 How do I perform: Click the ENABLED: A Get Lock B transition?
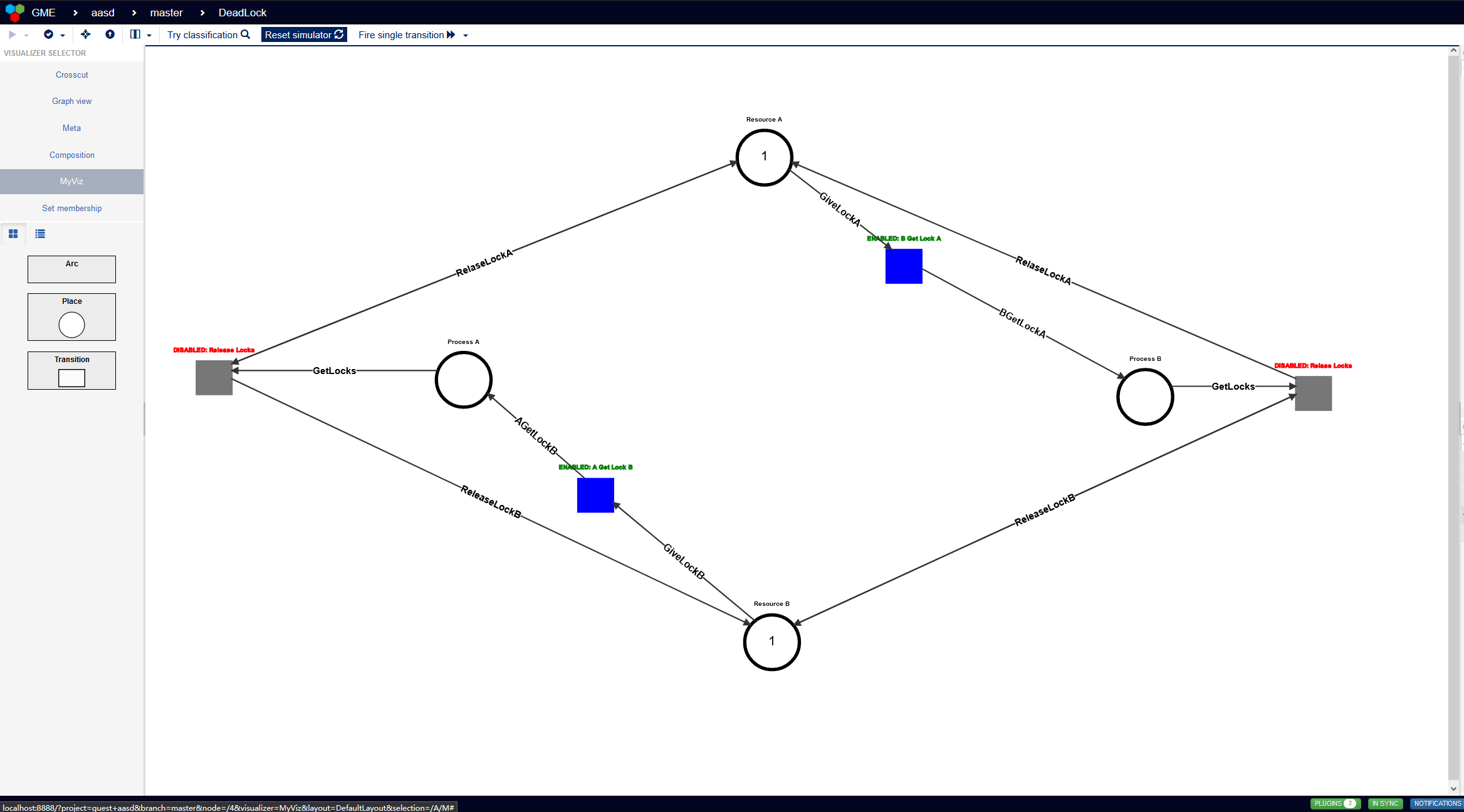[595, 495]
